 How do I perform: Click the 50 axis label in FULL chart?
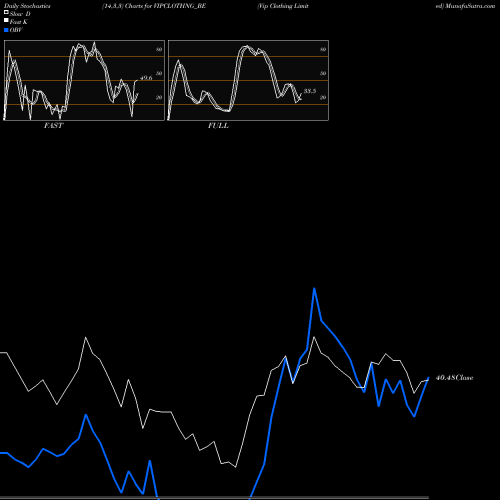(x=323, y=73)
